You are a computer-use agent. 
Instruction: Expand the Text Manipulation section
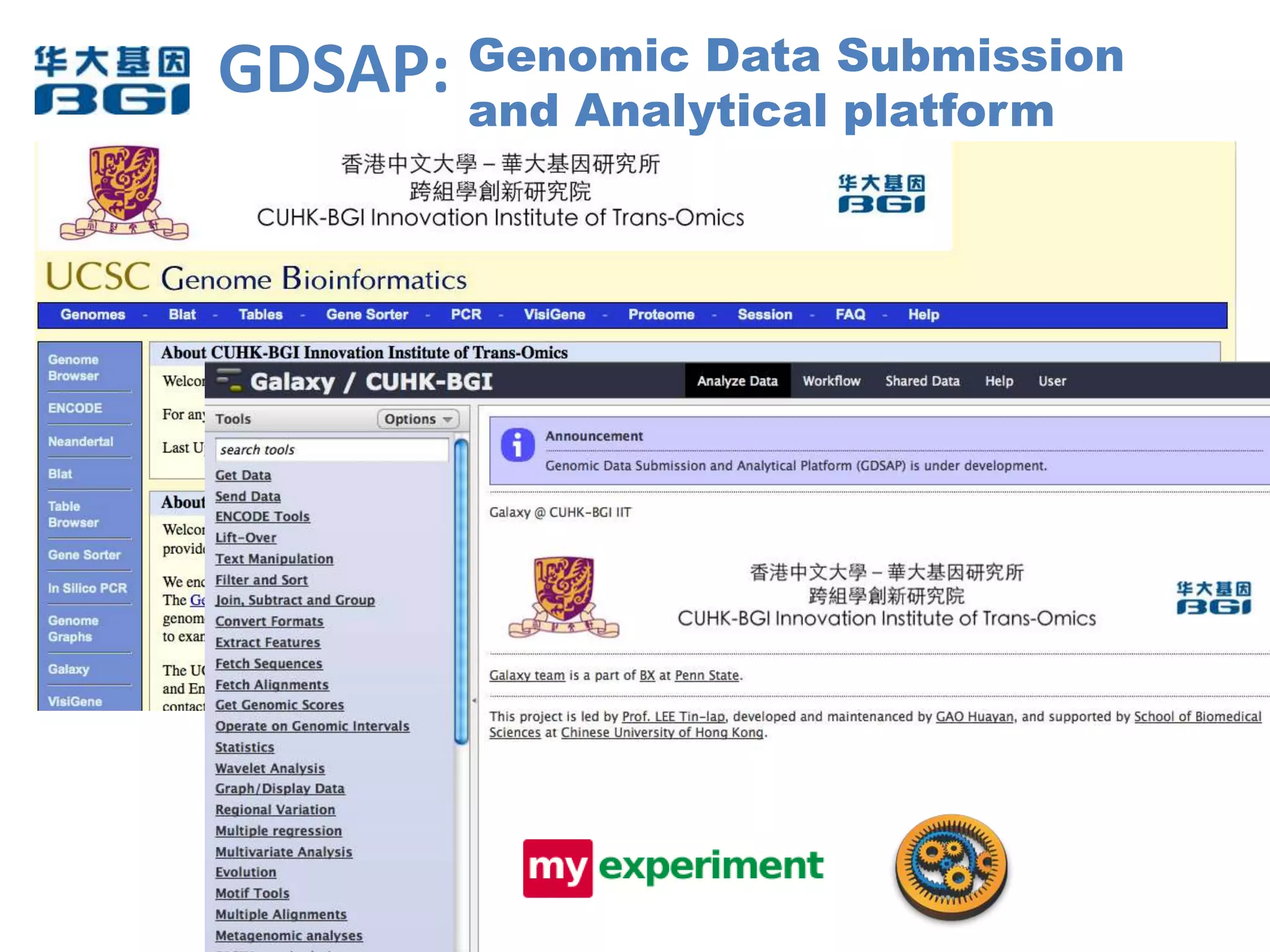click(x=274, y=559)
